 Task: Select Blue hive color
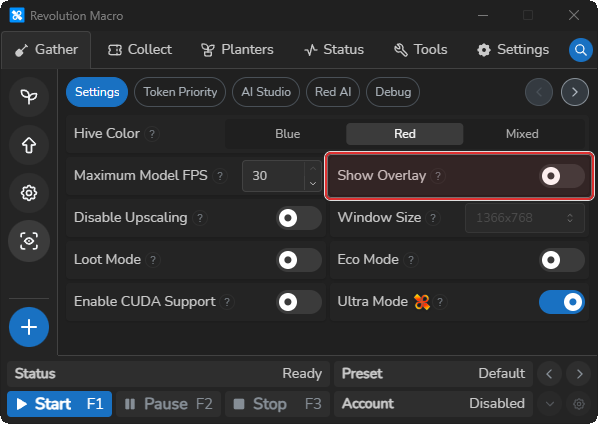click(288, 134)
